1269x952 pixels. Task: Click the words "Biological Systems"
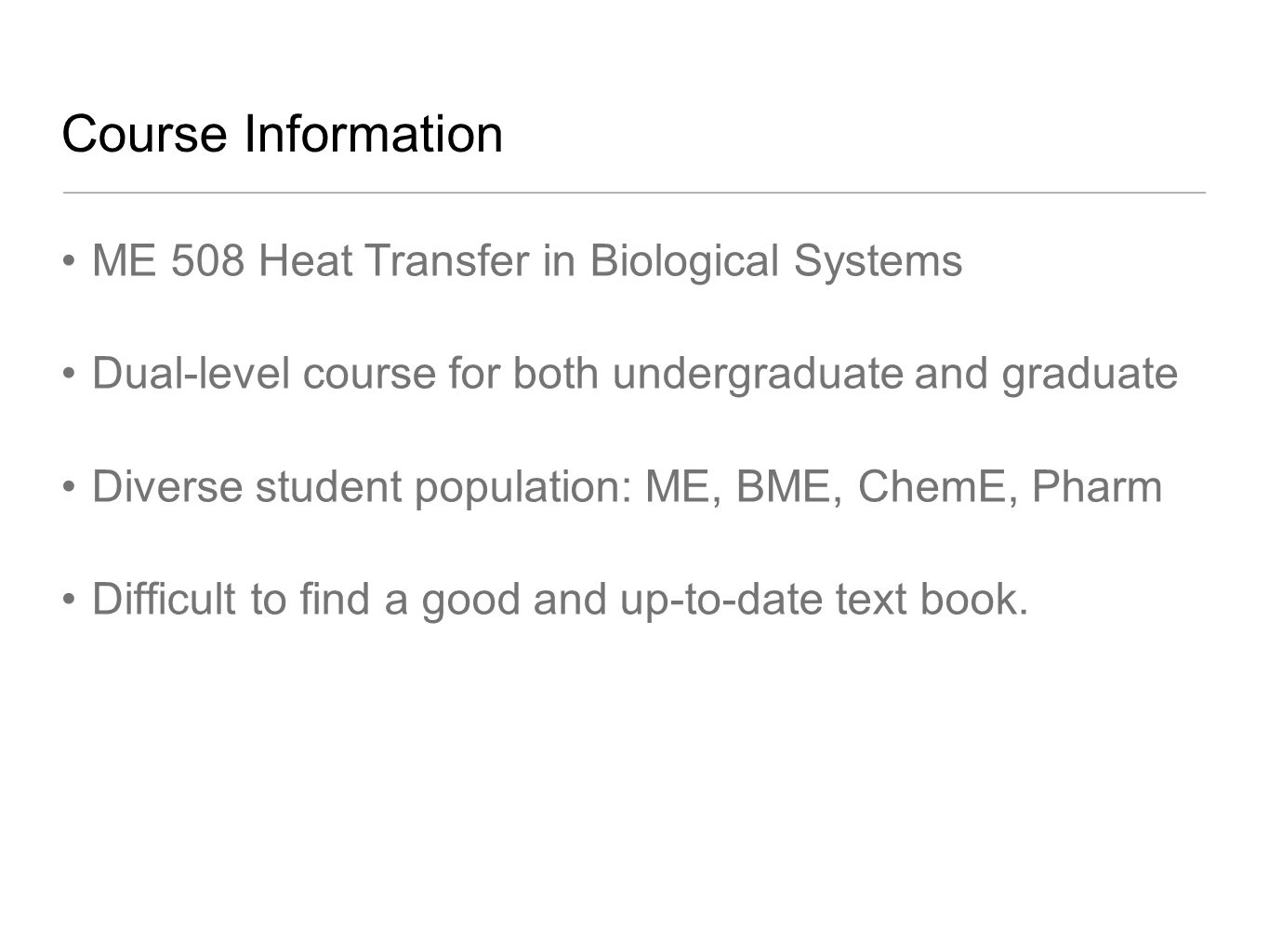(776, 261)
